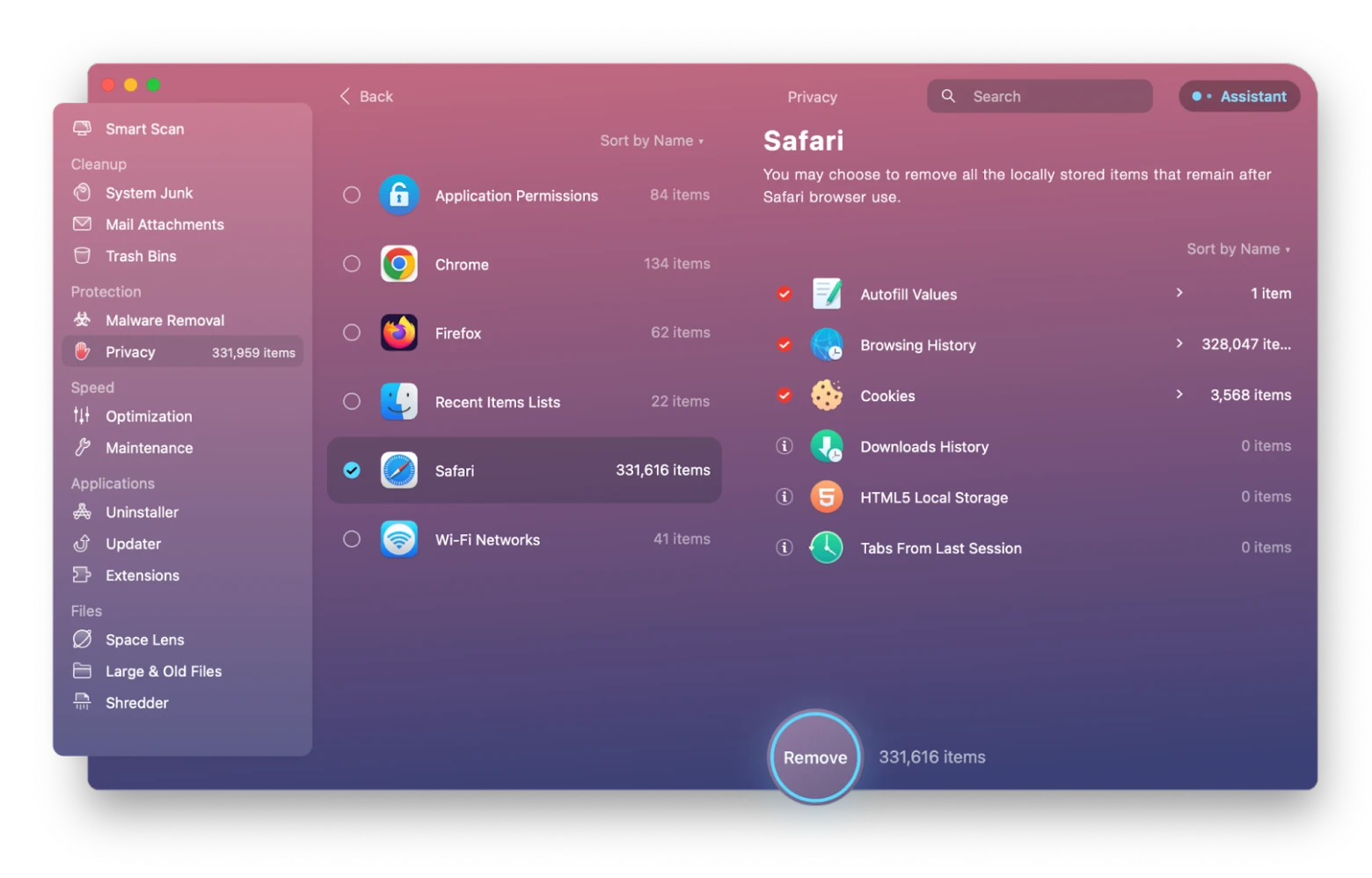Screen dimensions: 1372x878
Task: Click the '134 items' count for Chrome
Action: click(x=676, y=264)
